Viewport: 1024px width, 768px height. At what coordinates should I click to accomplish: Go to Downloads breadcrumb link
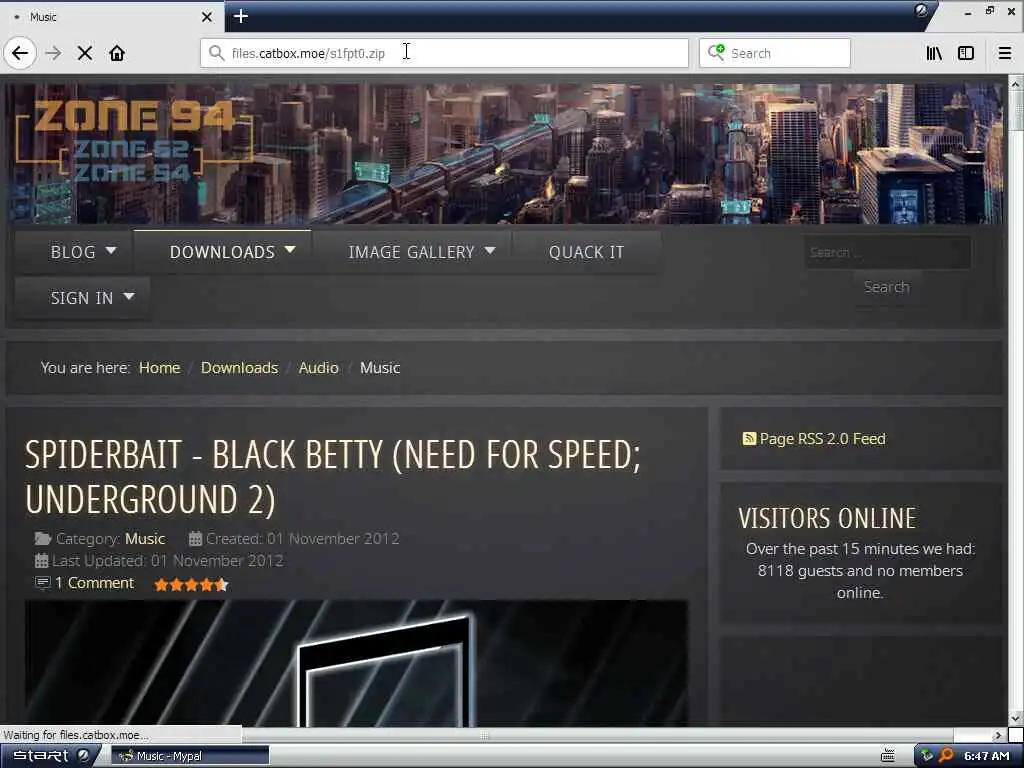point(239,368)
